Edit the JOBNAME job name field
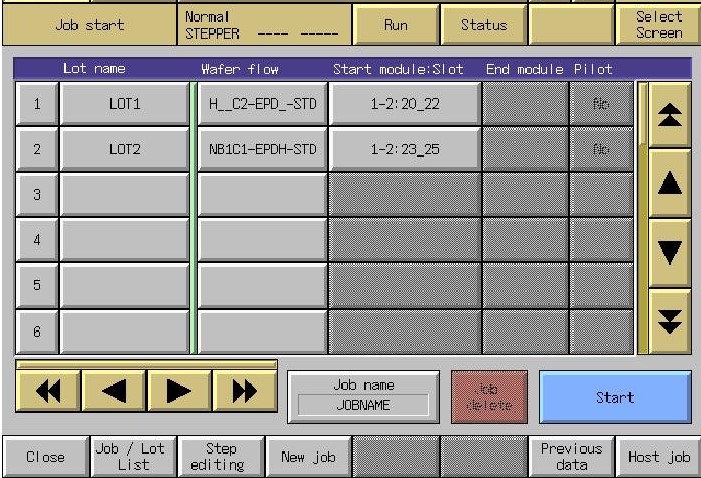Viewport: 701px width, 478px height. 363,405
